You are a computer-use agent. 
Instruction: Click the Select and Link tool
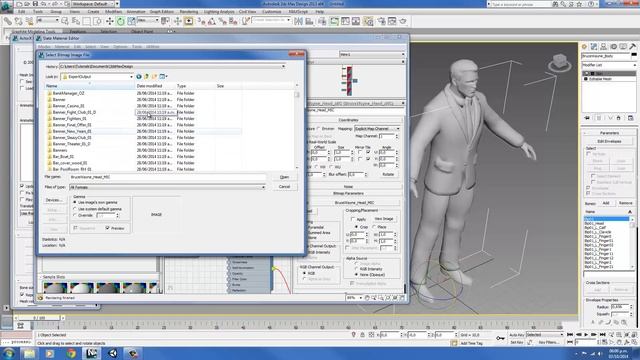[8, 21]
